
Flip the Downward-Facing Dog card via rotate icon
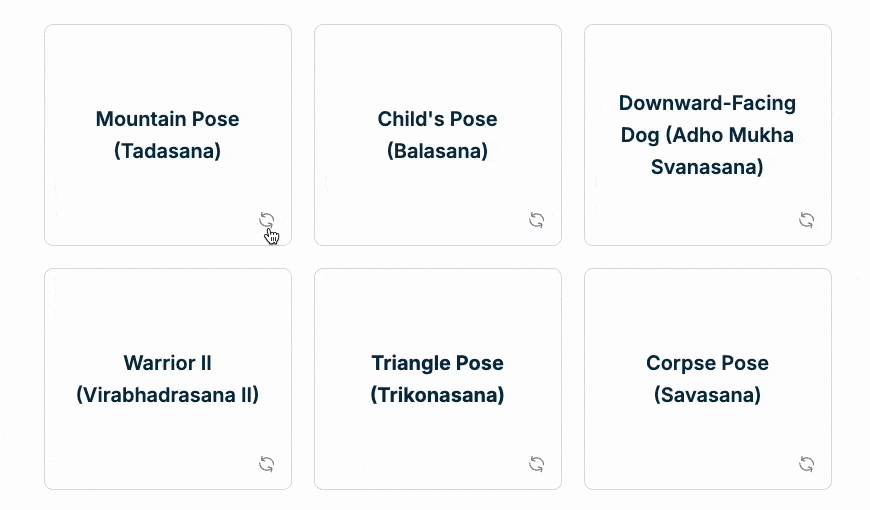click(x=807, y=220)
